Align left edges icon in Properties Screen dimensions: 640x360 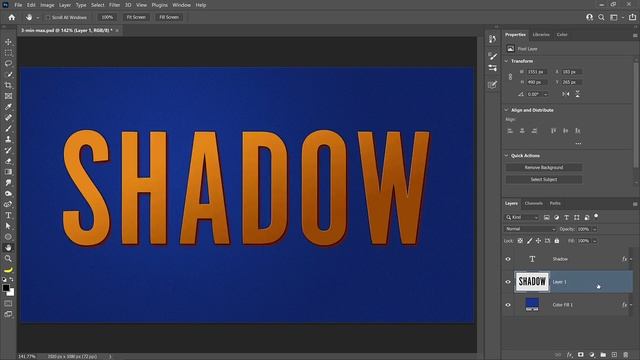coord(510,131)
